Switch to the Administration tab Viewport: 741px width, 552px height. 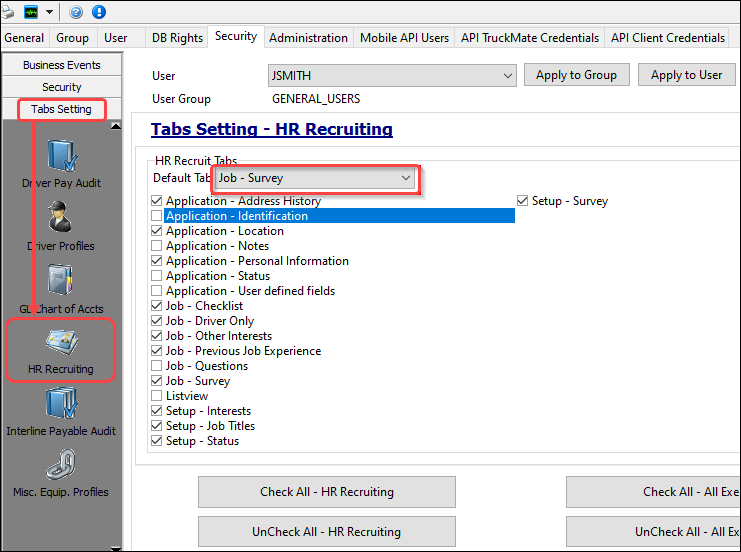308,38
